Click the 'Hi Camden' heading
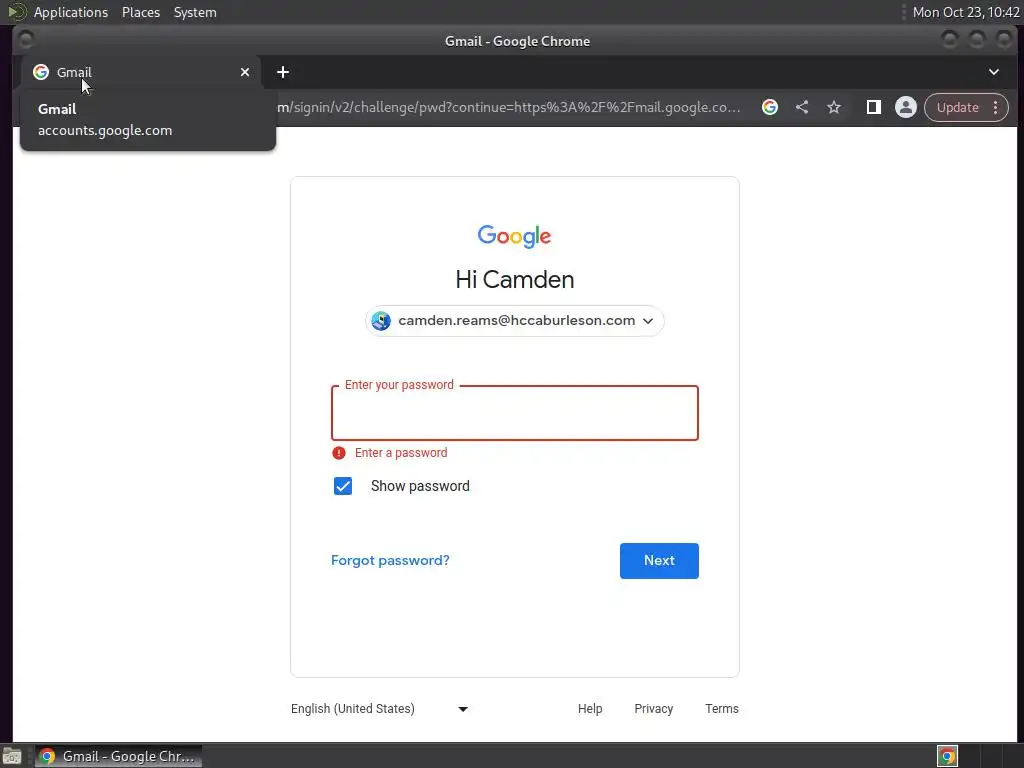The image size is (1024, 768). pyautogui.click(x=515, y=280)
